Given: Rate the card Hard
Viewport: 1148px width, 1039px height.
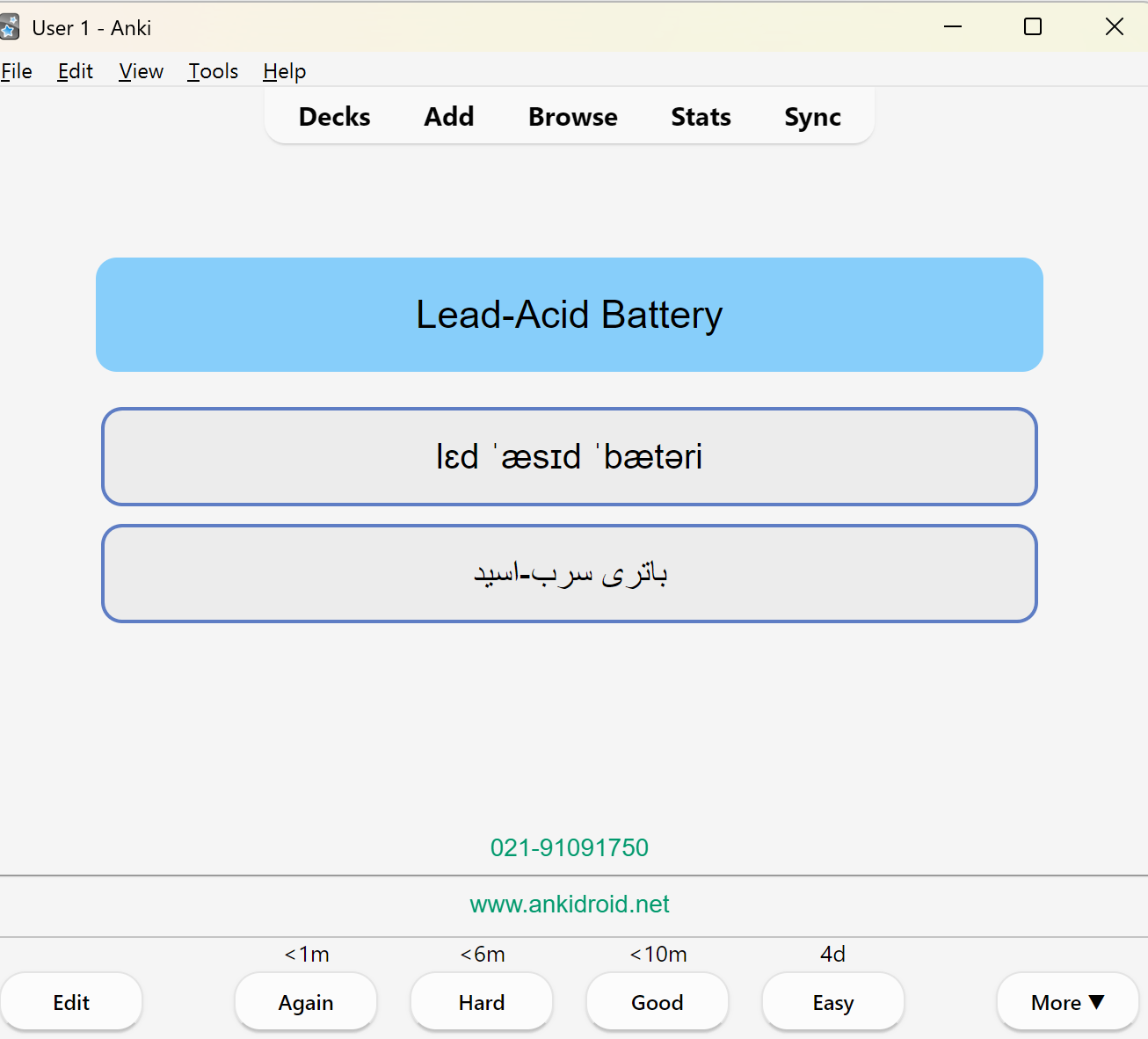Looking at the screenshot, I should click(x=482, y=1002).
